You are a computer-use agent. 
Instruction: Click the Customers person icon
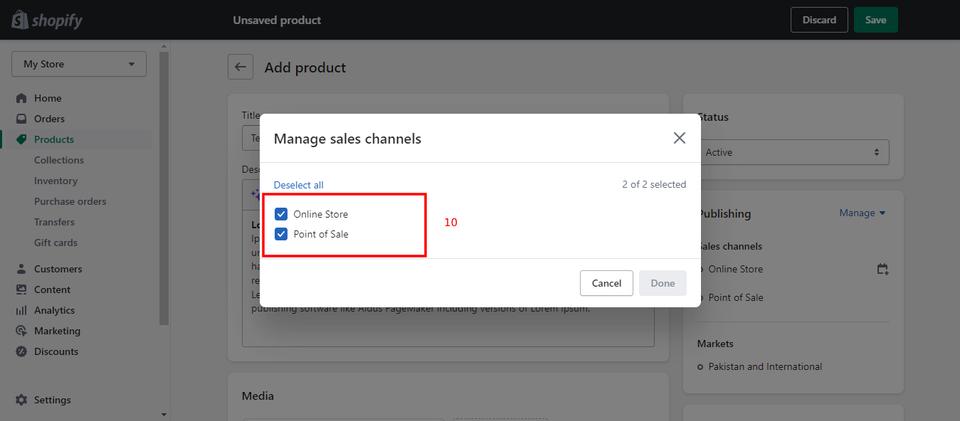[x=21, y=269]
